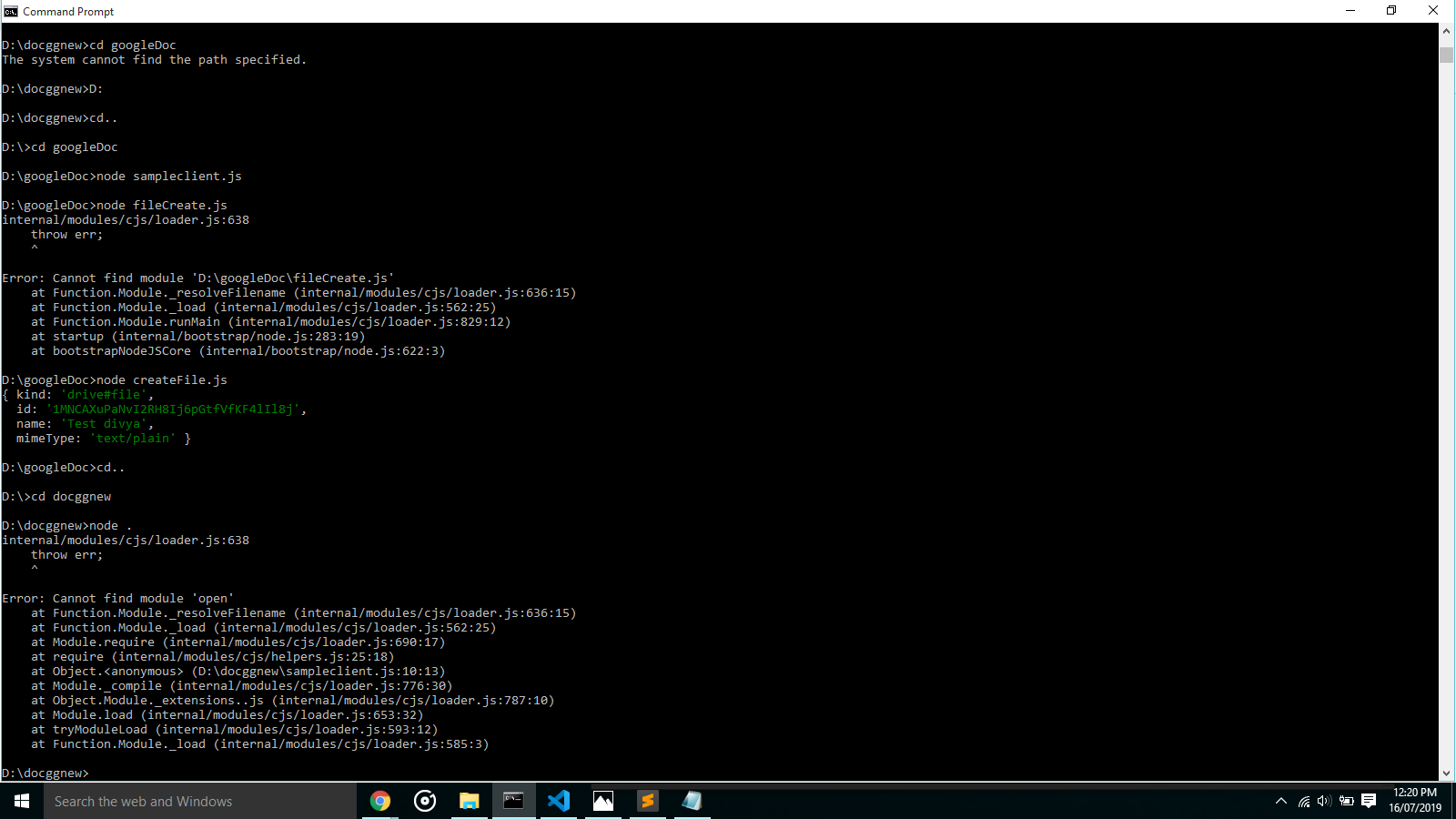Open the volume slider via the speaker icon
Screen dimensions: 1456x819
point(1323,802)
